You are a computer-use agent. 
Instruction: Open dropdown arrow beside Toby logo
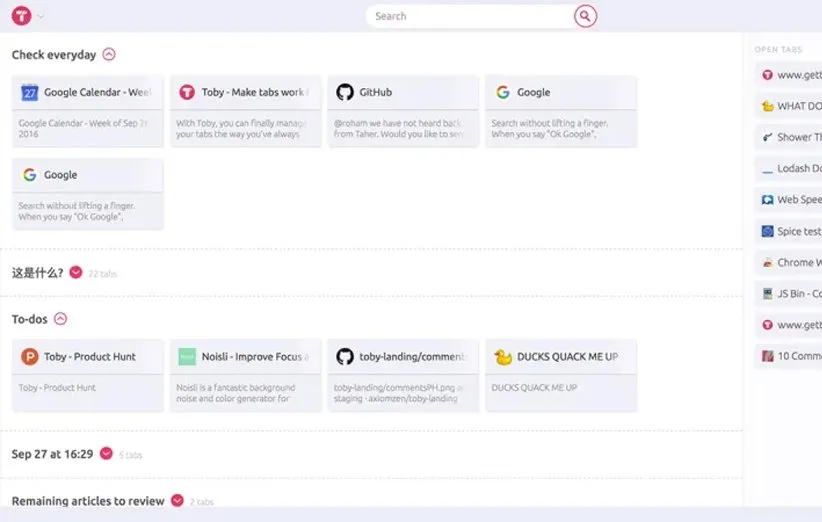(x=40, y=17)
